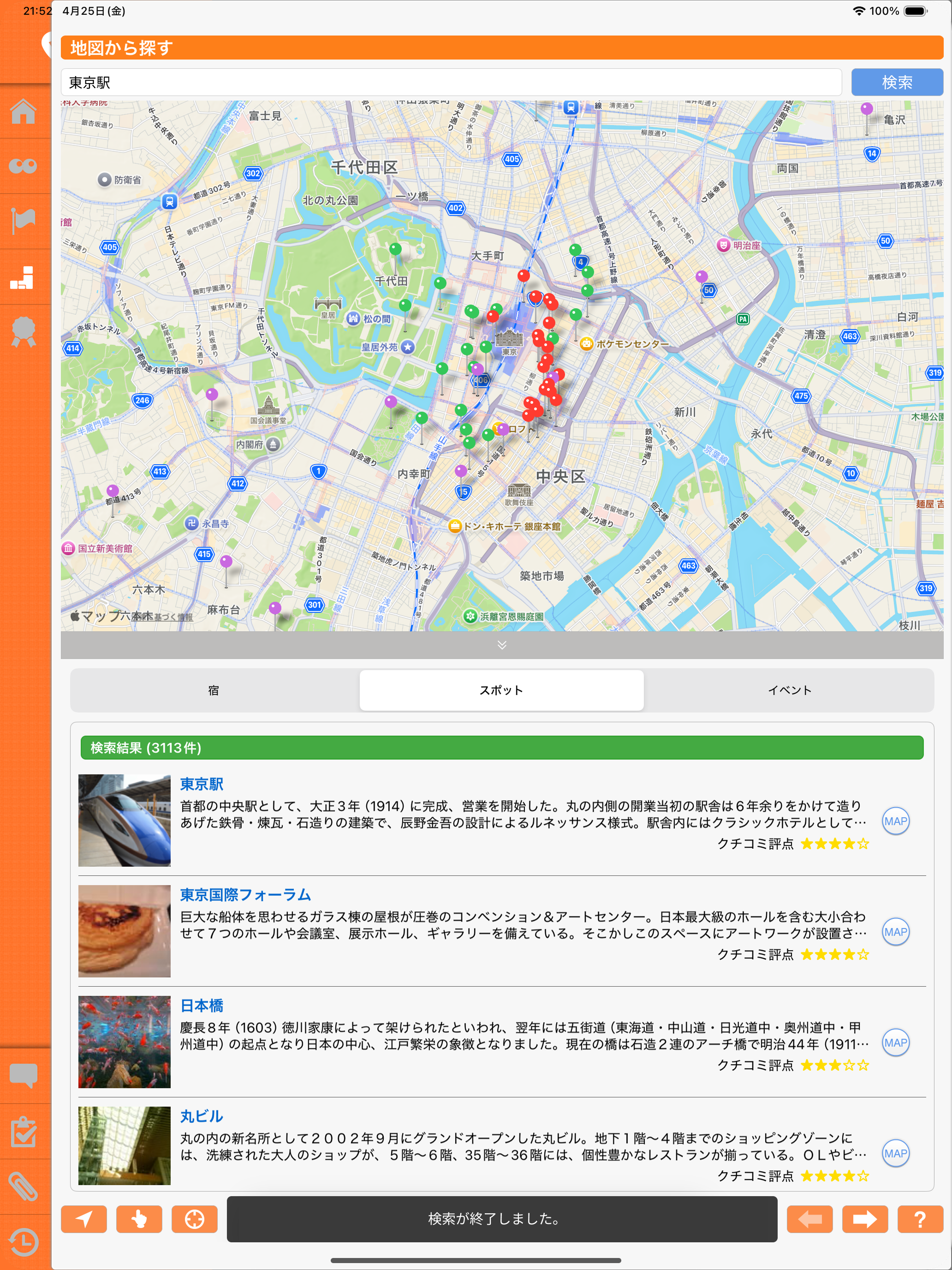The height and width of the screenshot is (1270, 952).
Task: Click the search field containing 東京駅
Action: tap(451, 82)
